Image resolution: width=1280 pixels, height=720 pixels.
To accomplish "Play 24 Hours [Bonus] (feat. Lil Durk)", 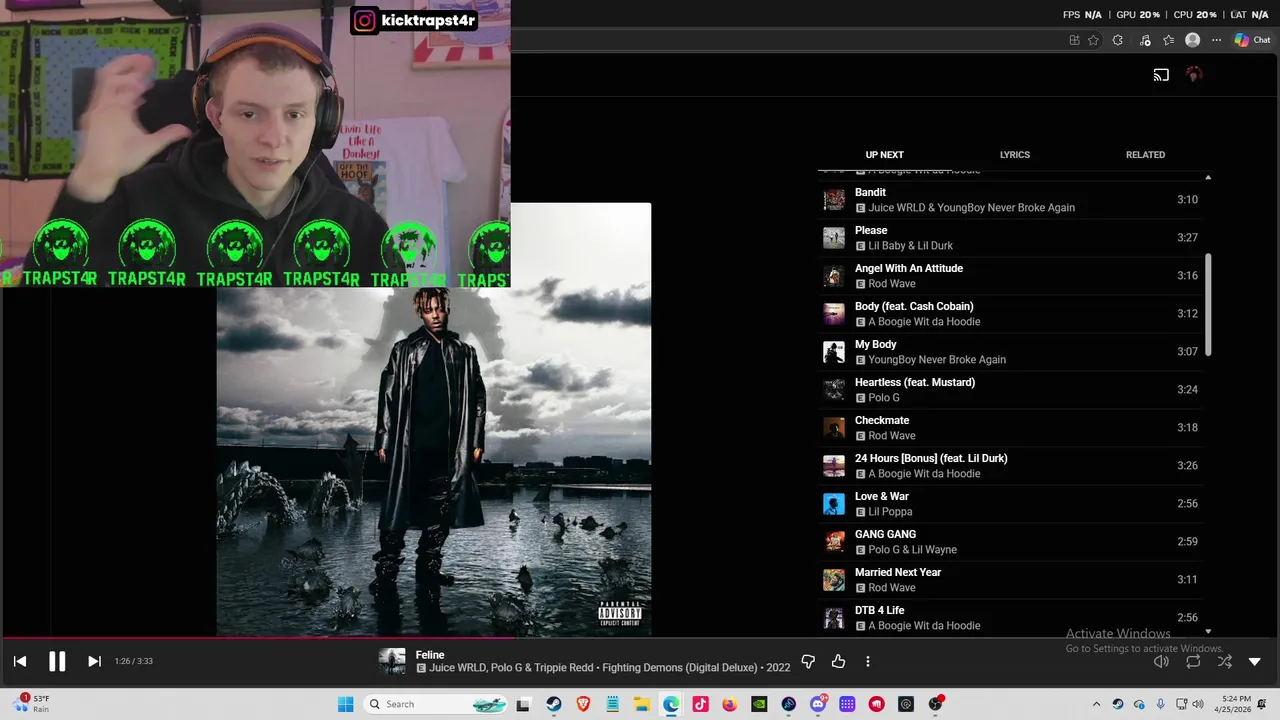I will click(1010, 466).
